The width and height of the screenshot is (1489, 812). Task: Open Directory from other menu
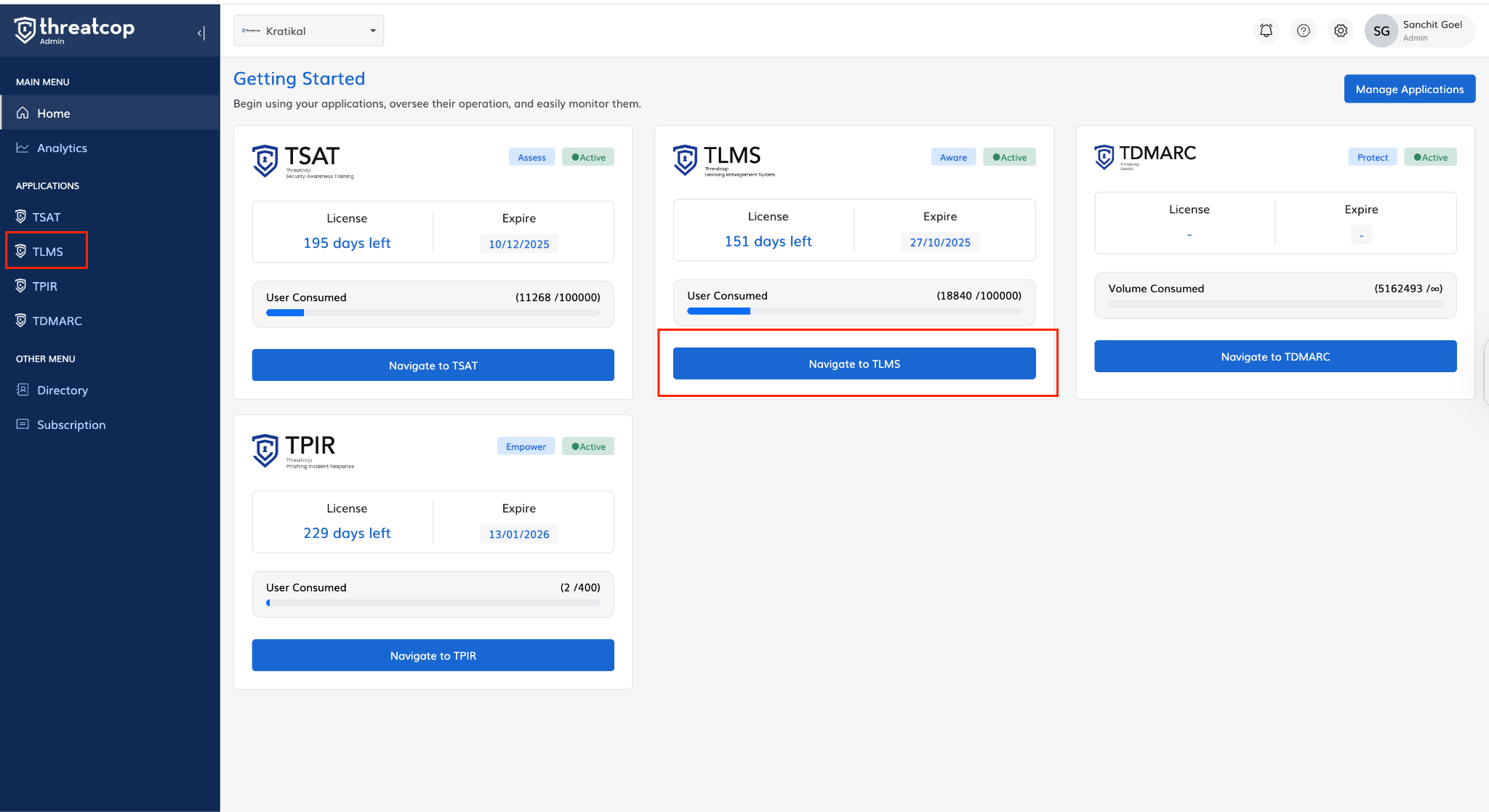pyautogui.click(x=110, y=390)
